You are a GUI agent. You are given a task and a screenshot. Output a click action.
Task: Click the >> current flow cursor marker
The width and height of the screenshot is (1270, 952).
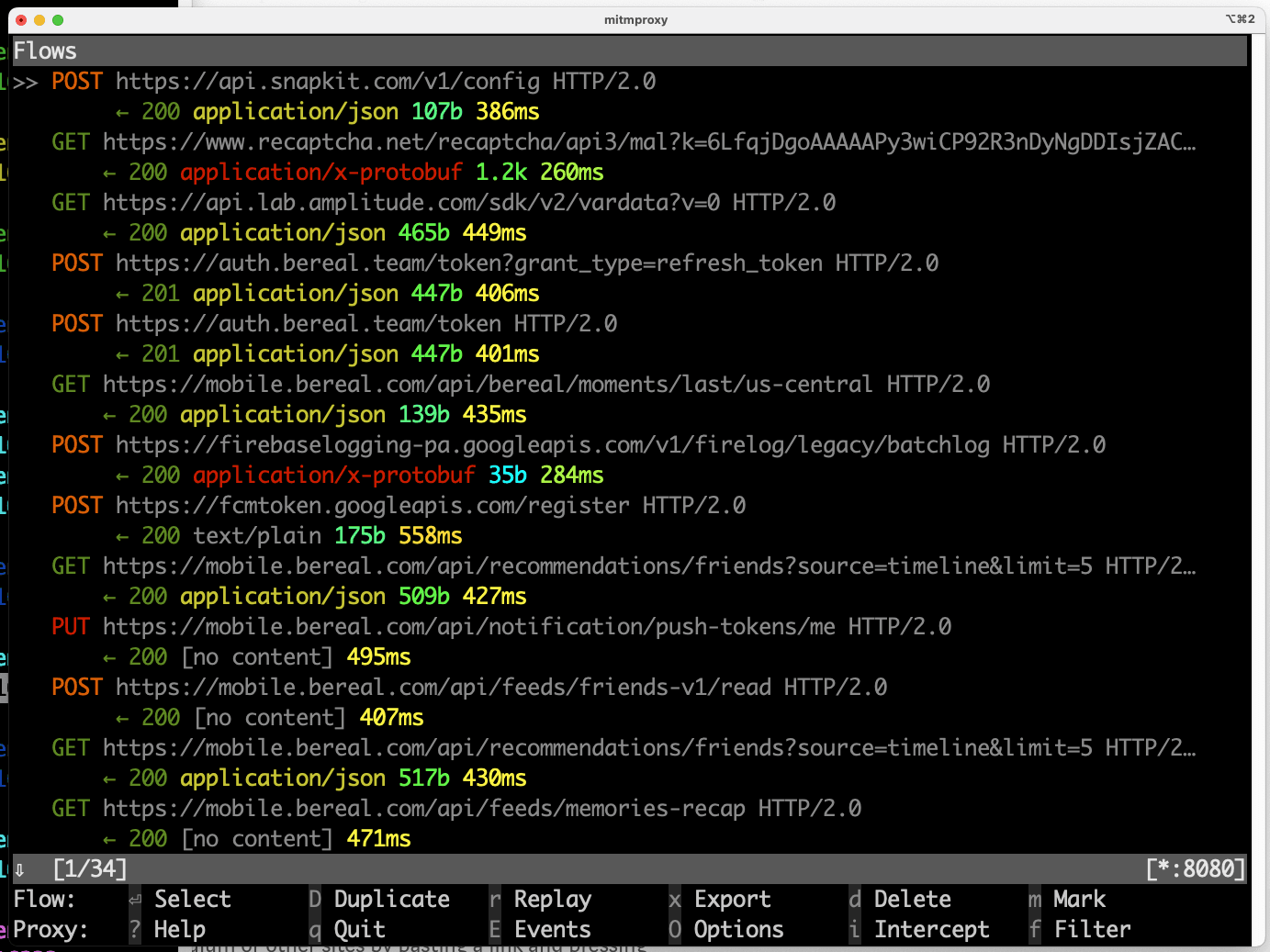pyautogui.click(x=26, y=82)
